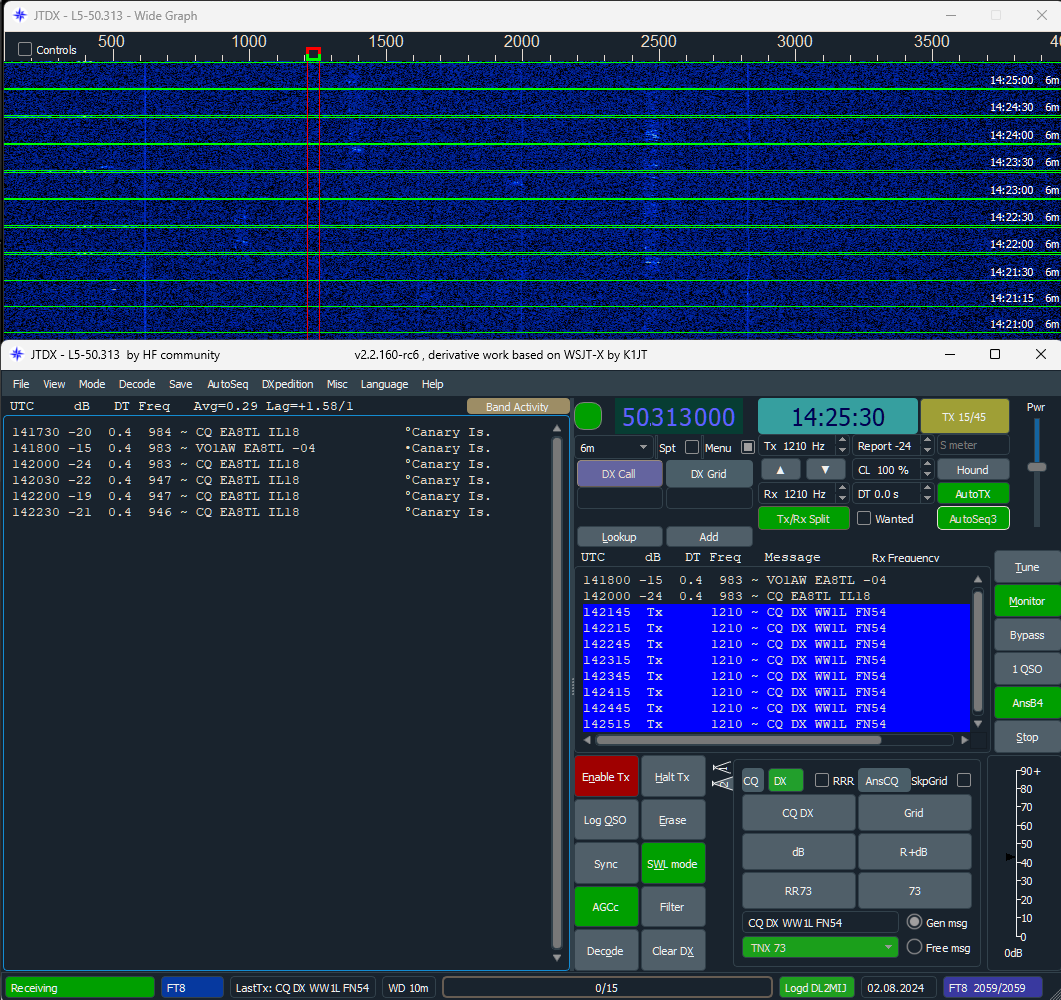Toggle the AnsB4 button
This screenshot has height=1000, width=1061.
click(x=1026, y=703)
